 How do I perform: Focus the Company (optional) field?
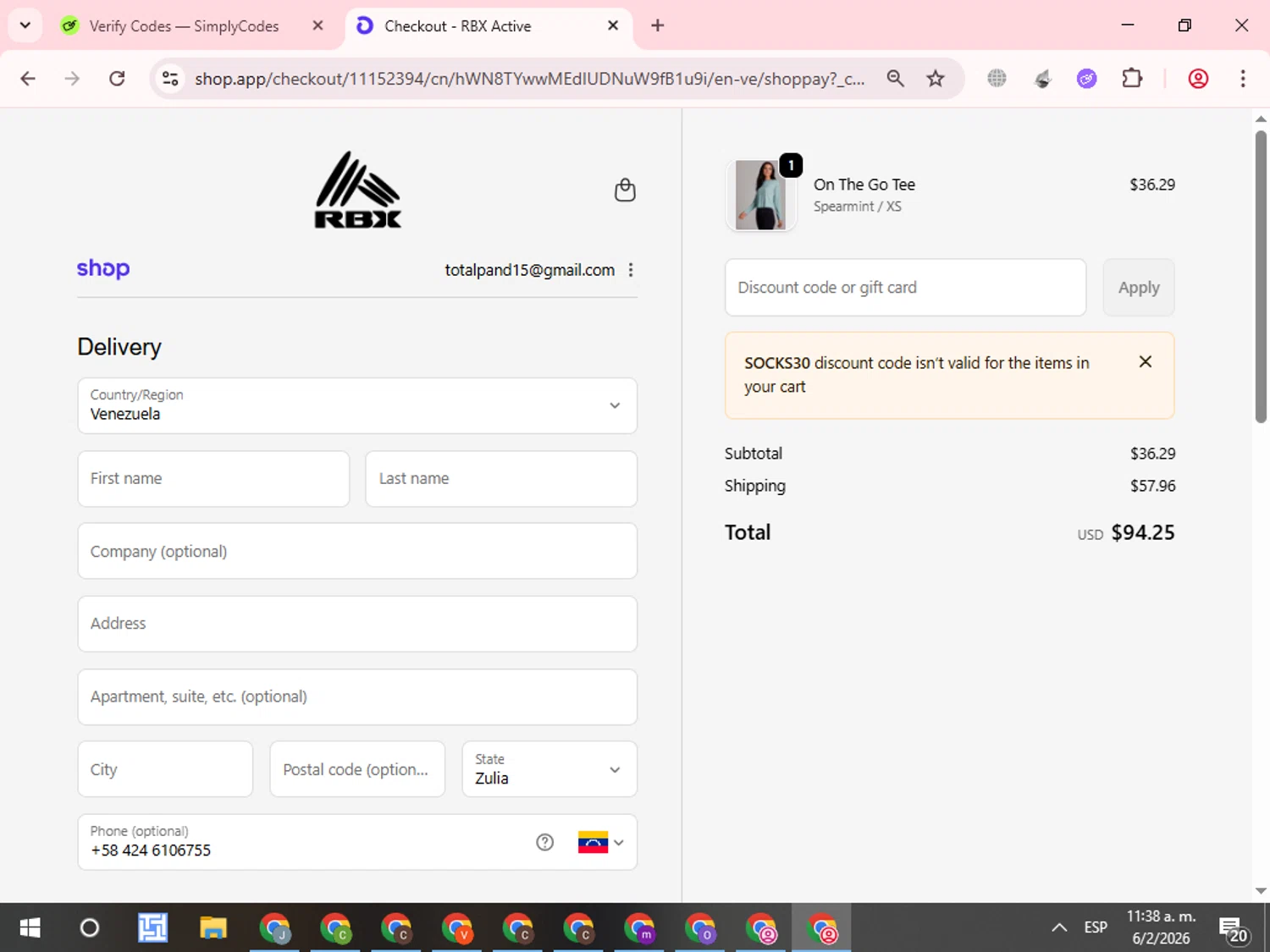tap(357, 551)
